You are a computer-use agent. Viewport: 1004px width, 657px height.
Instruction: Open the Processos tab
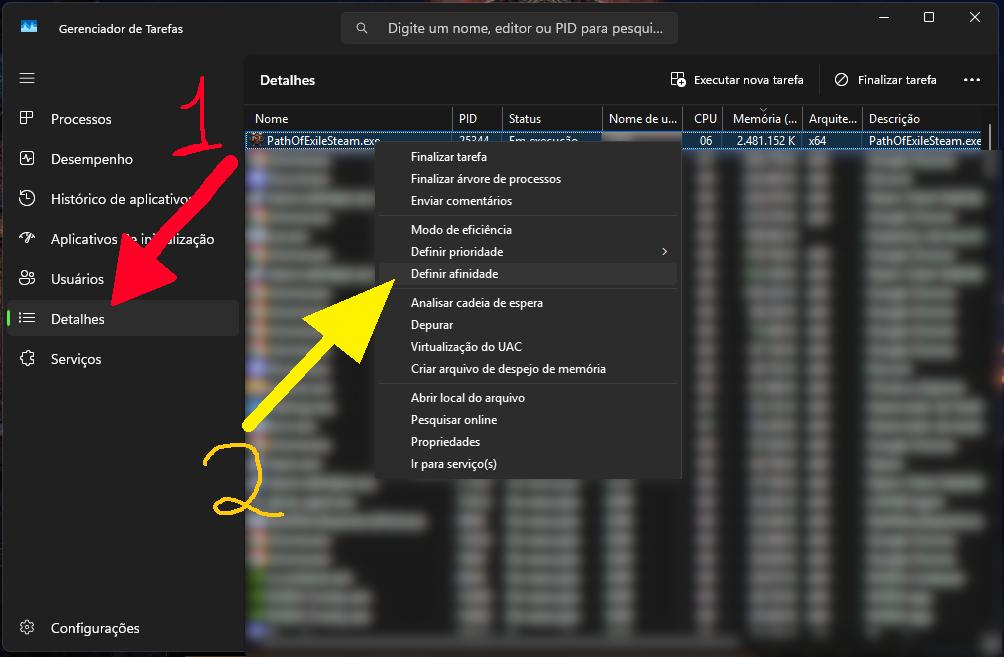coord(123,118)
